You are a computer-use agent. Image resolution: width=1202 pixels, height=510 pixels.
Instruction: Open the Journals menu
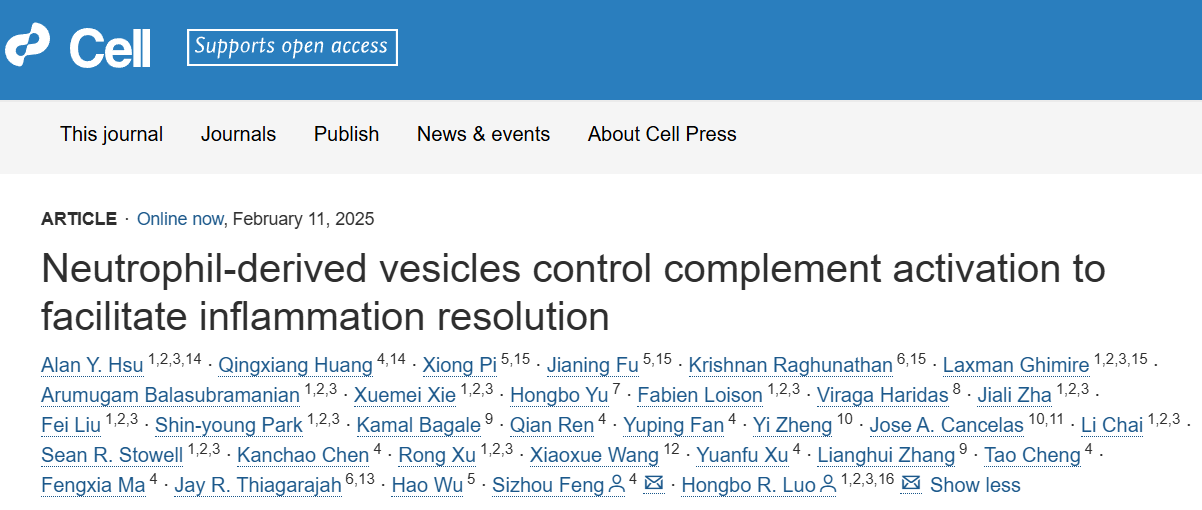click(x=238, y=134)
